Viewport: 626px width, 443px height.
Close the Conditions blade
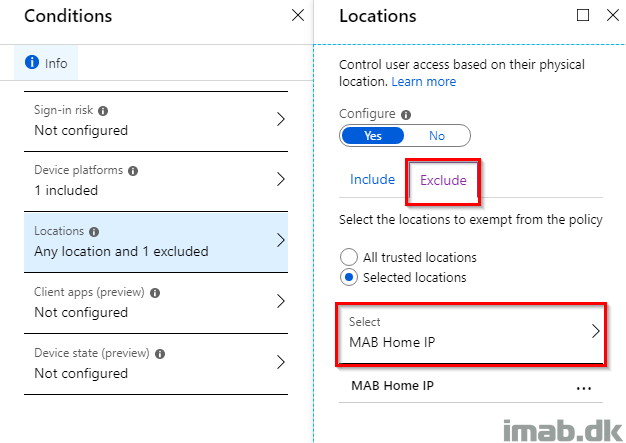[298, 16]
